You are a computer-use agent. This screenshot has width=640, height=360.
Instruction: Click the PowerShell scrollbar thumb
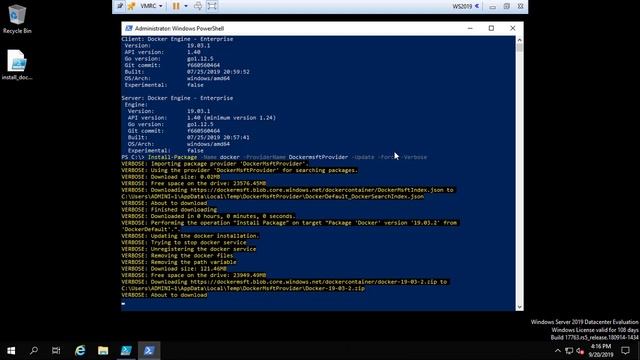(x=519, y=48)
